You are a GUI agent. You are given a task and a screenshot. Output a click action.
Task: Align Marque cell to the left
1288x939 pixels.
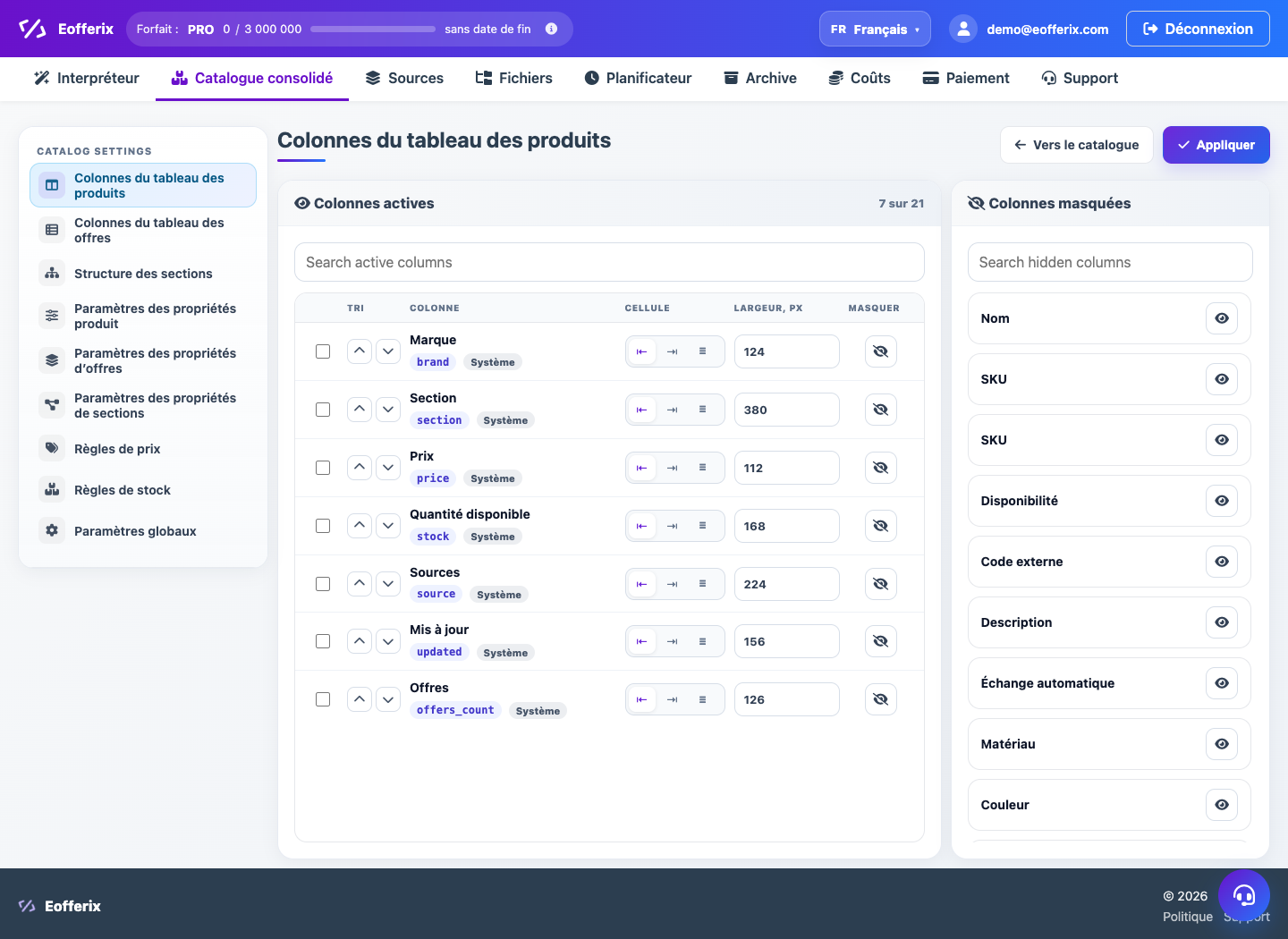(x=641, y=351)
